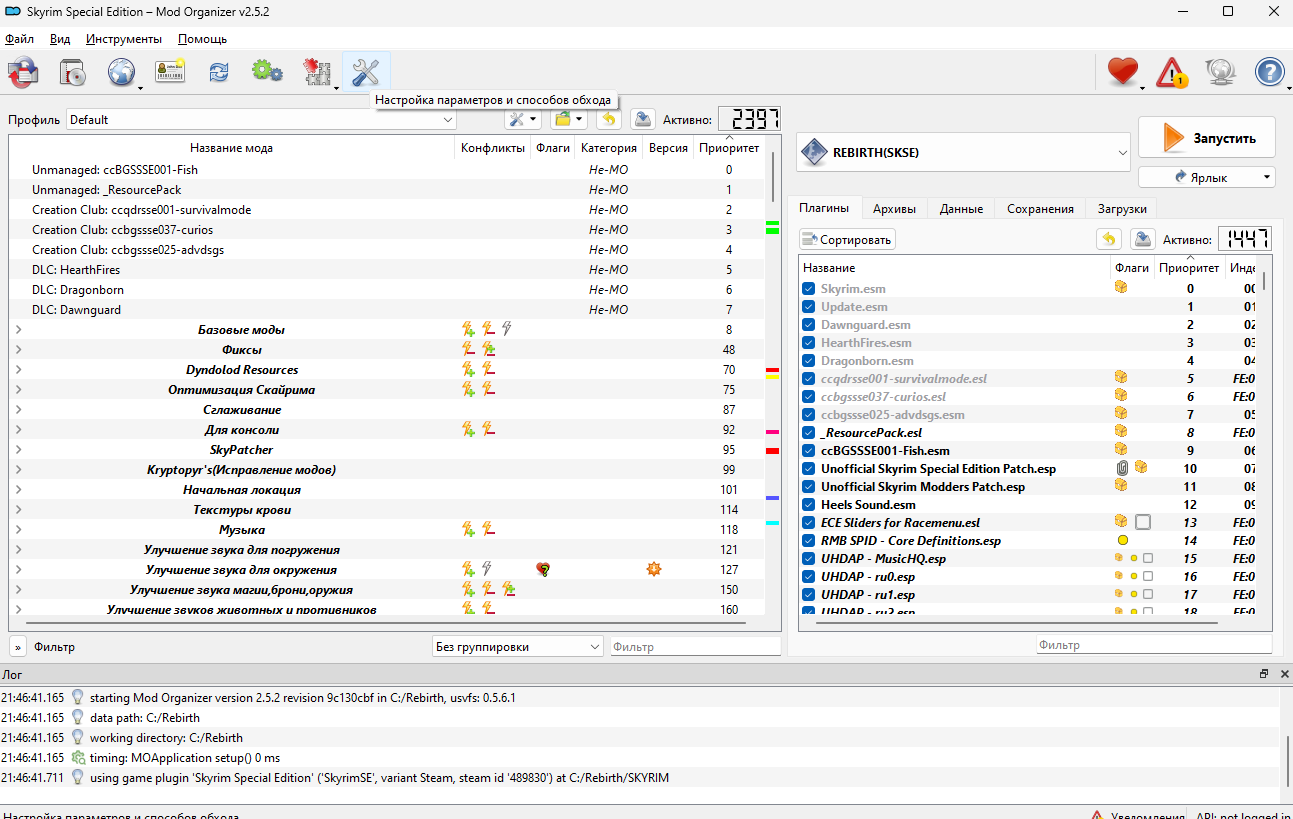Click heart flag on Улучшение звука для окружения
This screenshot has height=819, width=1293.
pyautogui.click(x=544, y=569)
